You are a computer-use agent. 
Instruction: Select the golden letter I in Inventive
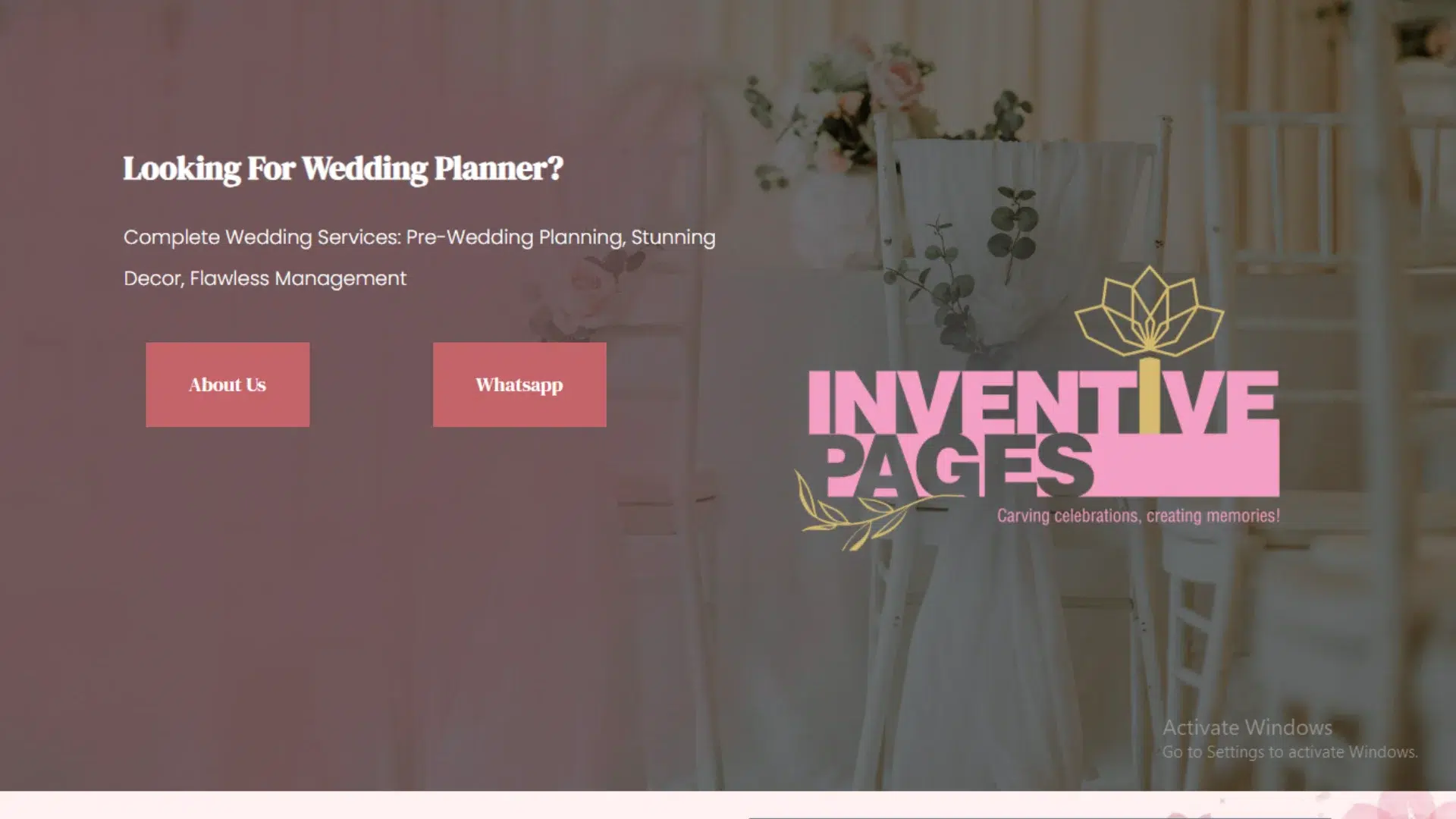click(1150, 396)
